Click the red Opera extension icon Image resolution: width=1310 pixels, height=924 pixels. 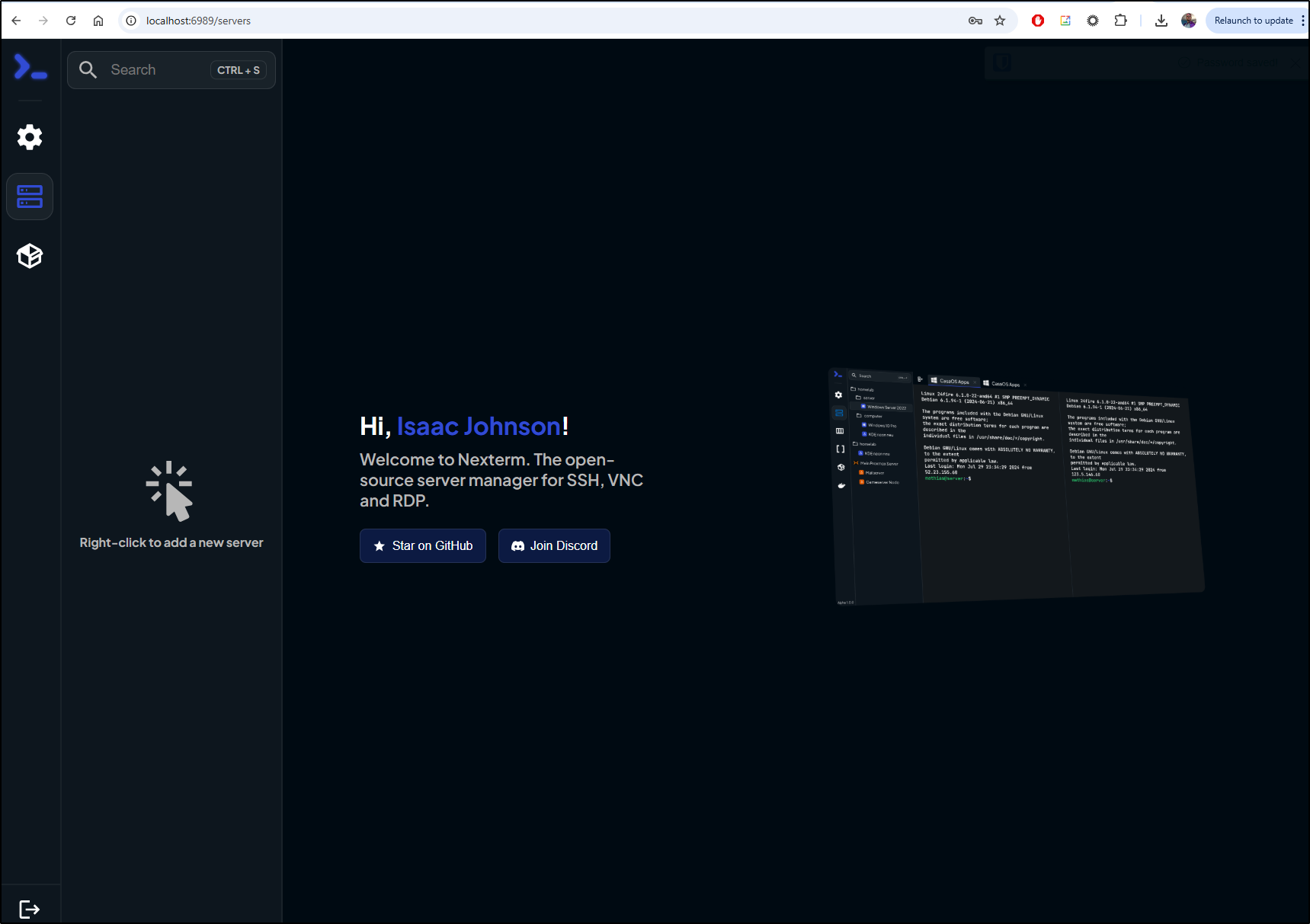pos(1038,21)
